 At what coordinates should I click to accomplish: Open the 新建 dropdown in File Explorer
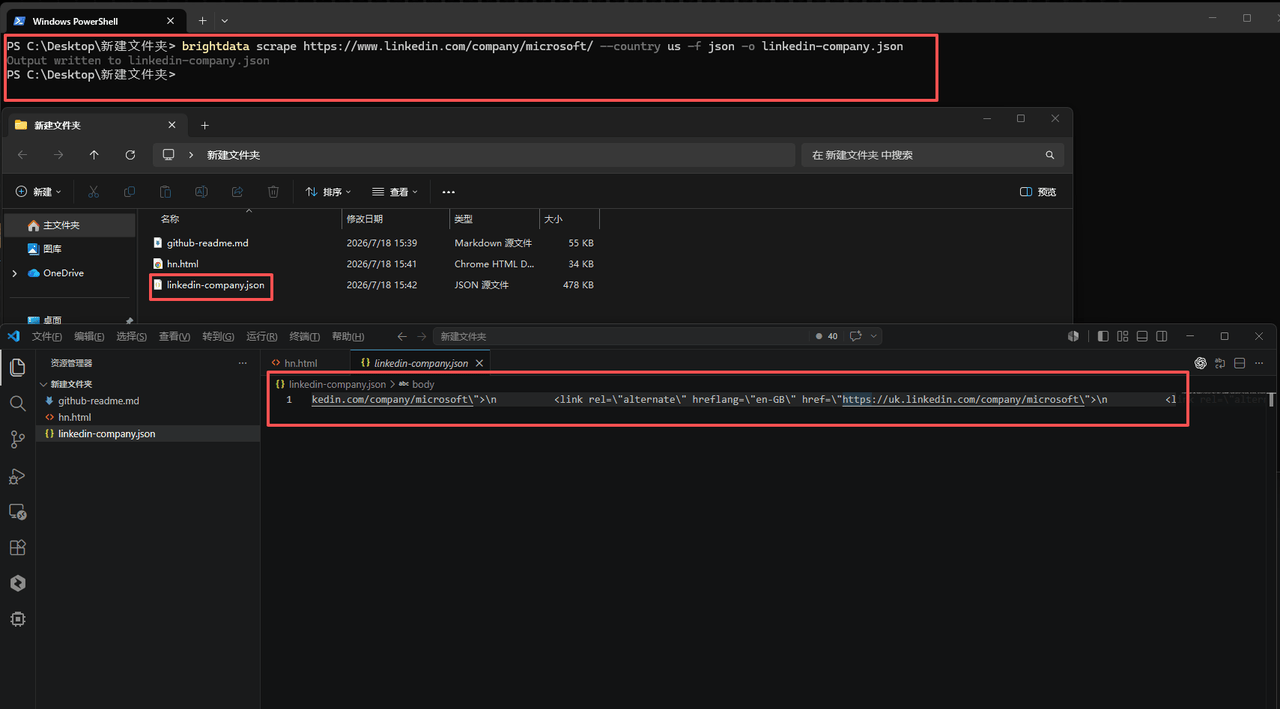[38, 191]
